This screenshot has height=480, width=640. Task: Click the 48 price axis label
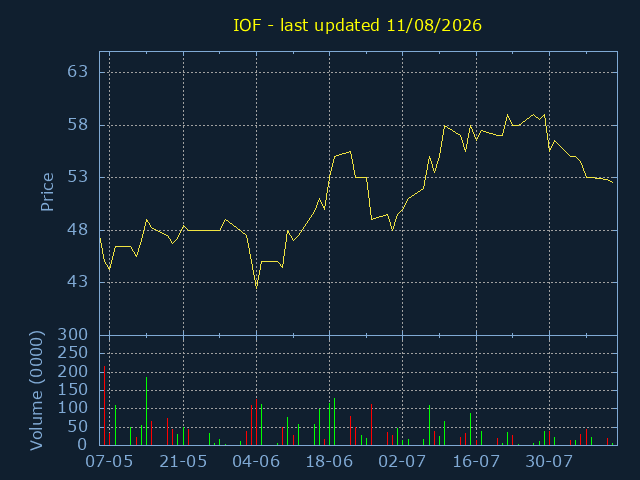[x=78, y=230]
